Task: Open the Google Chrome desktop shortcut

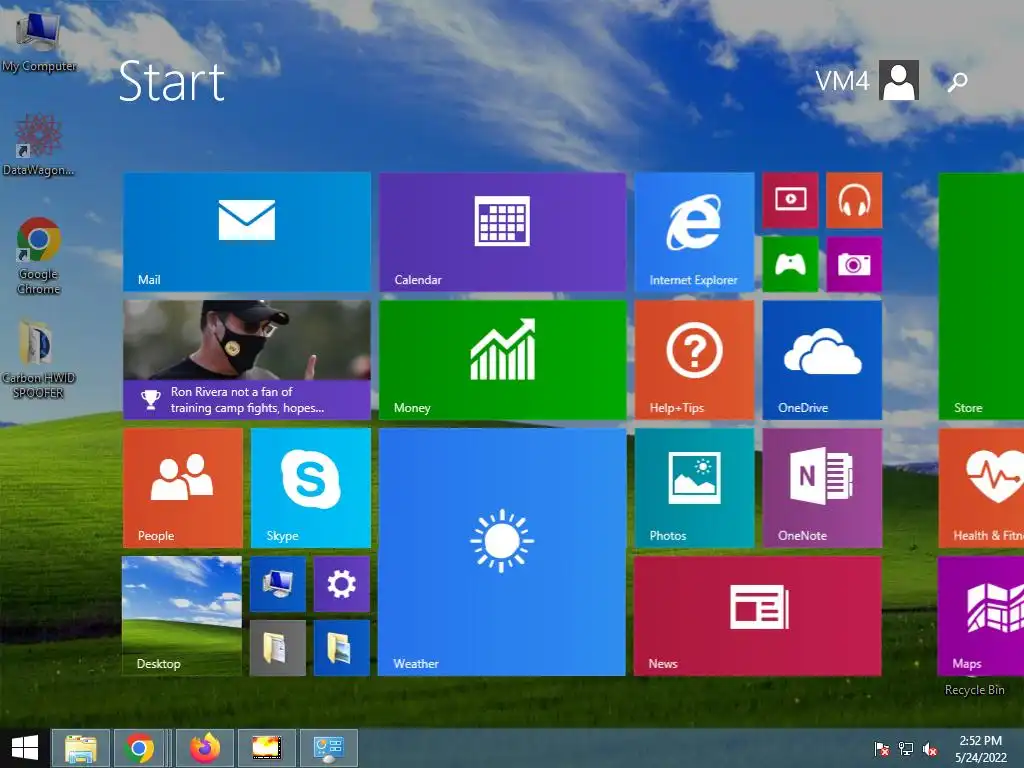Action: [x=39, y=256]
